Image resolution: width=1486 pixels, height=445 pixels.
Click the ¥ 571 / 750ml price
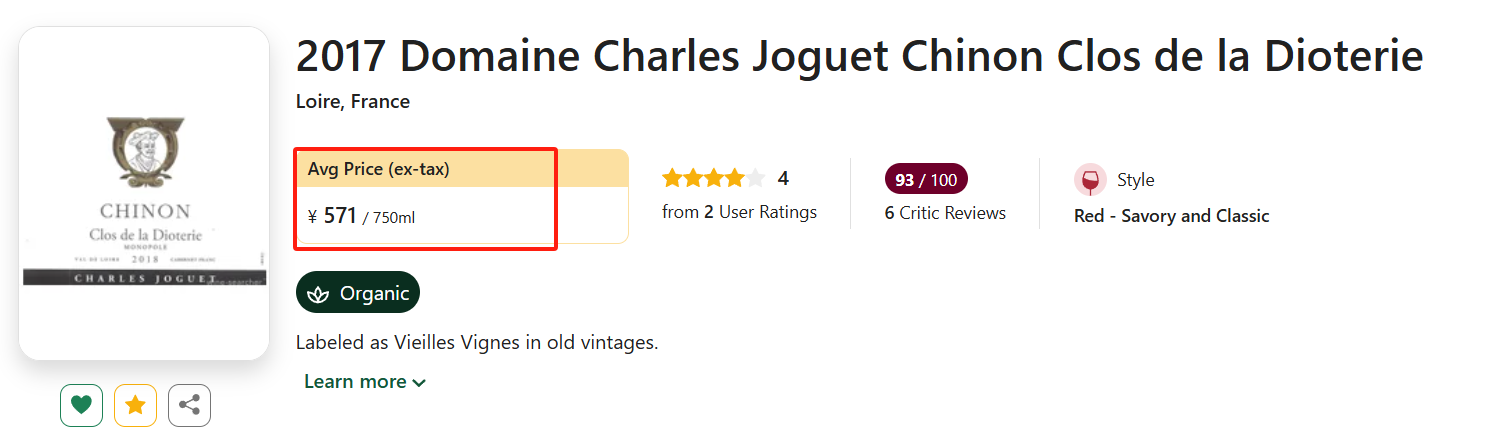[361, 216]
